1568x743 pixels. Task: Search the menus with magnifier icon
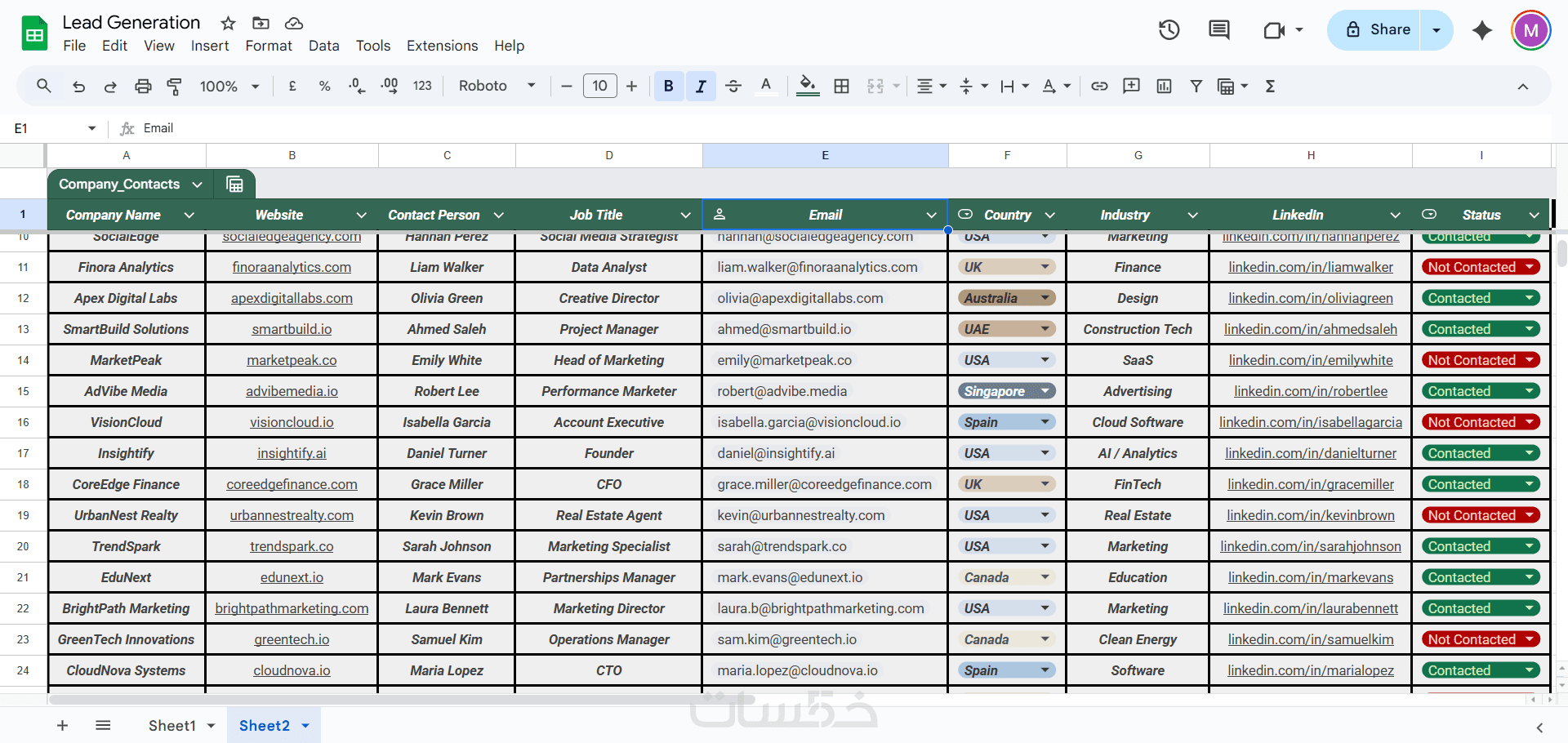(x=44, y=86)
